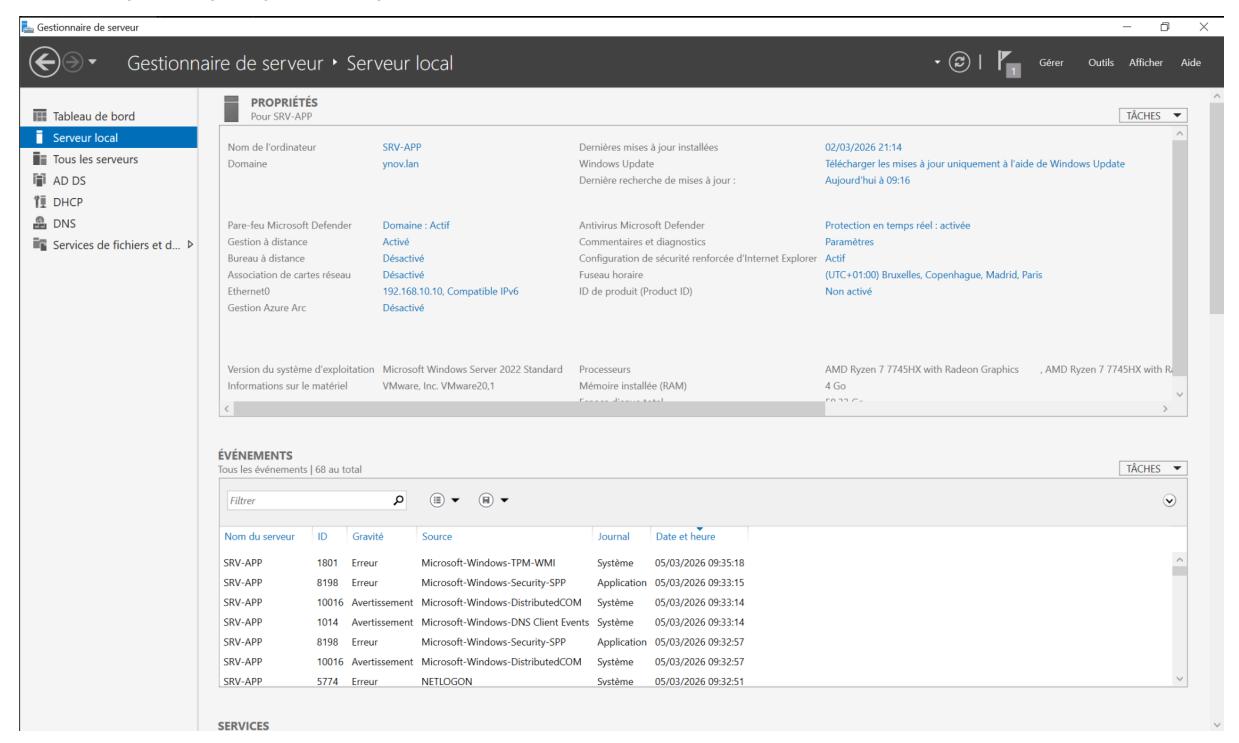The width and height of the screenshot is (1239, 743).
Task: Click the ynov.lan domain link
Action: coord(401,163)
